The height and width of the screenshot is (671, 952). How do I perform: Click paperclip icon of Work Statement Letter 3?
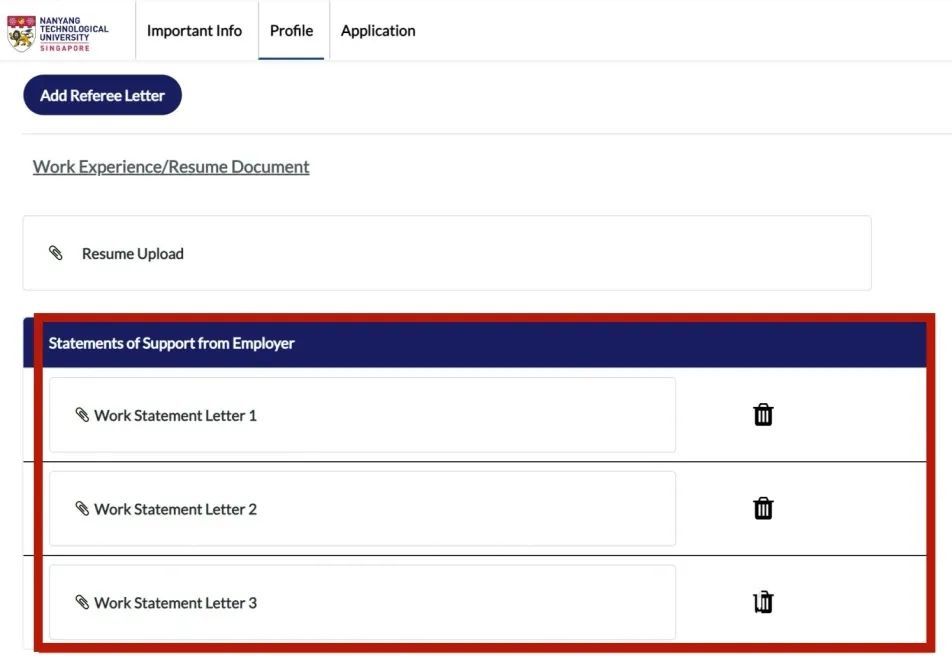click(82, 602)
